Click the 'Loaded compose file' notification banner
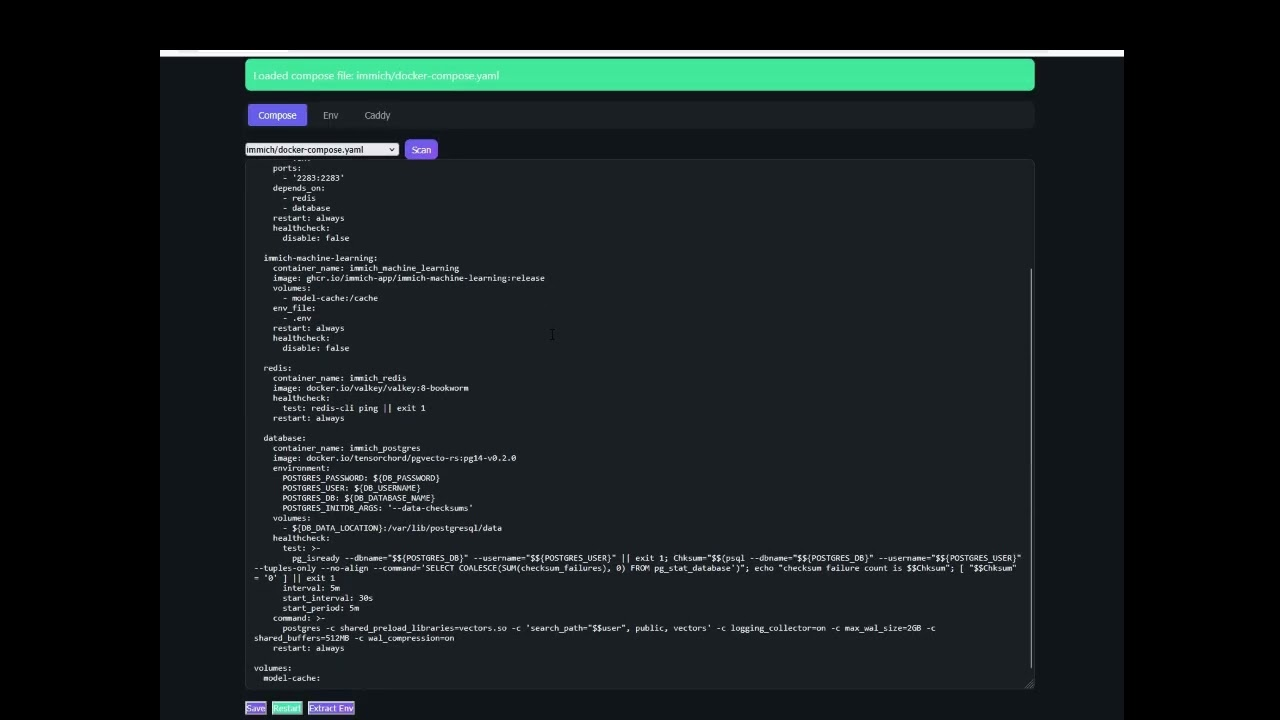This screenshot has height=720, width=1280. click(x=640, y=75)
